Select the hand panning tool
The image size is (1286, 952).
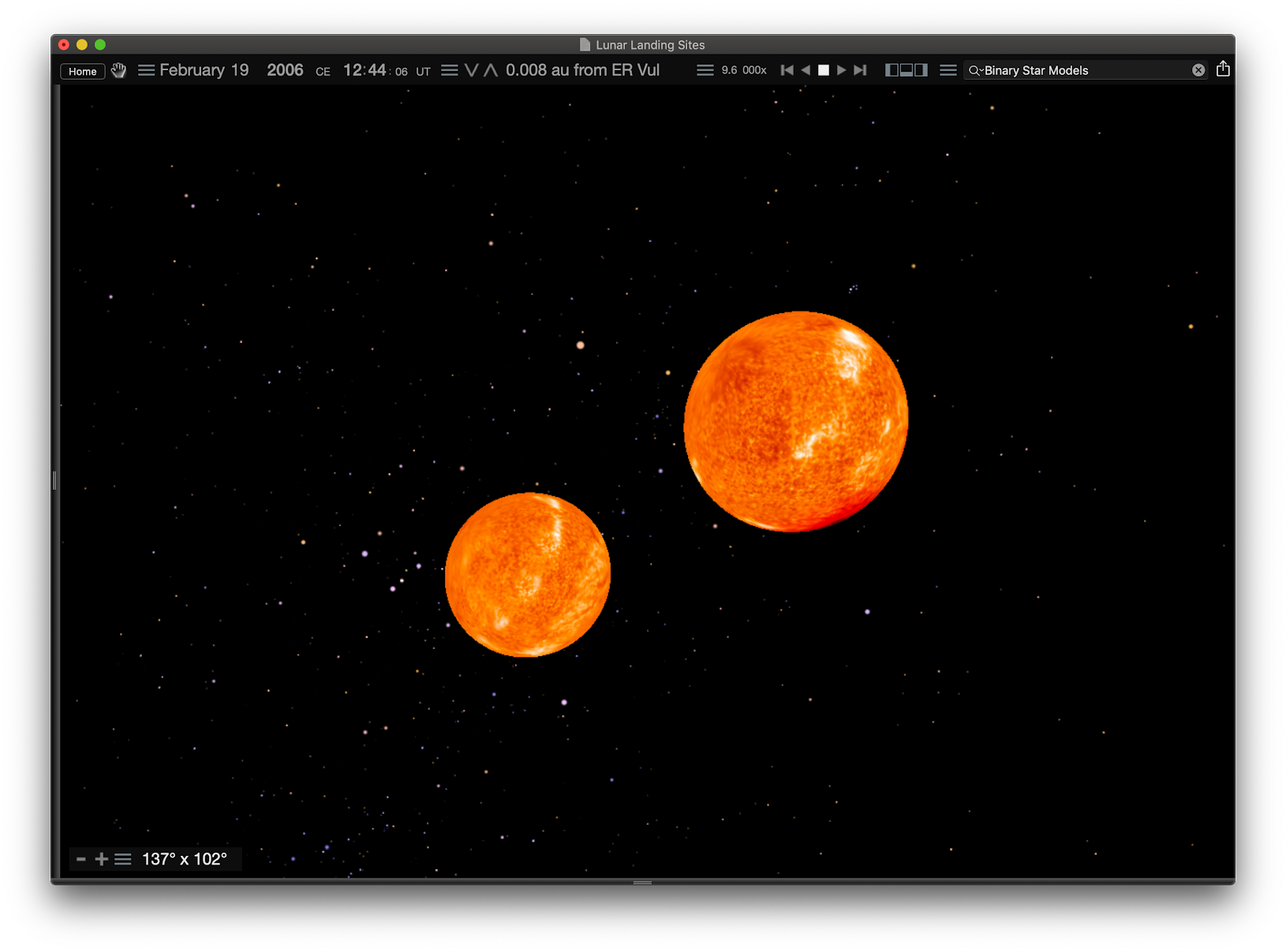pyautogui.click(x=118, y=70)
